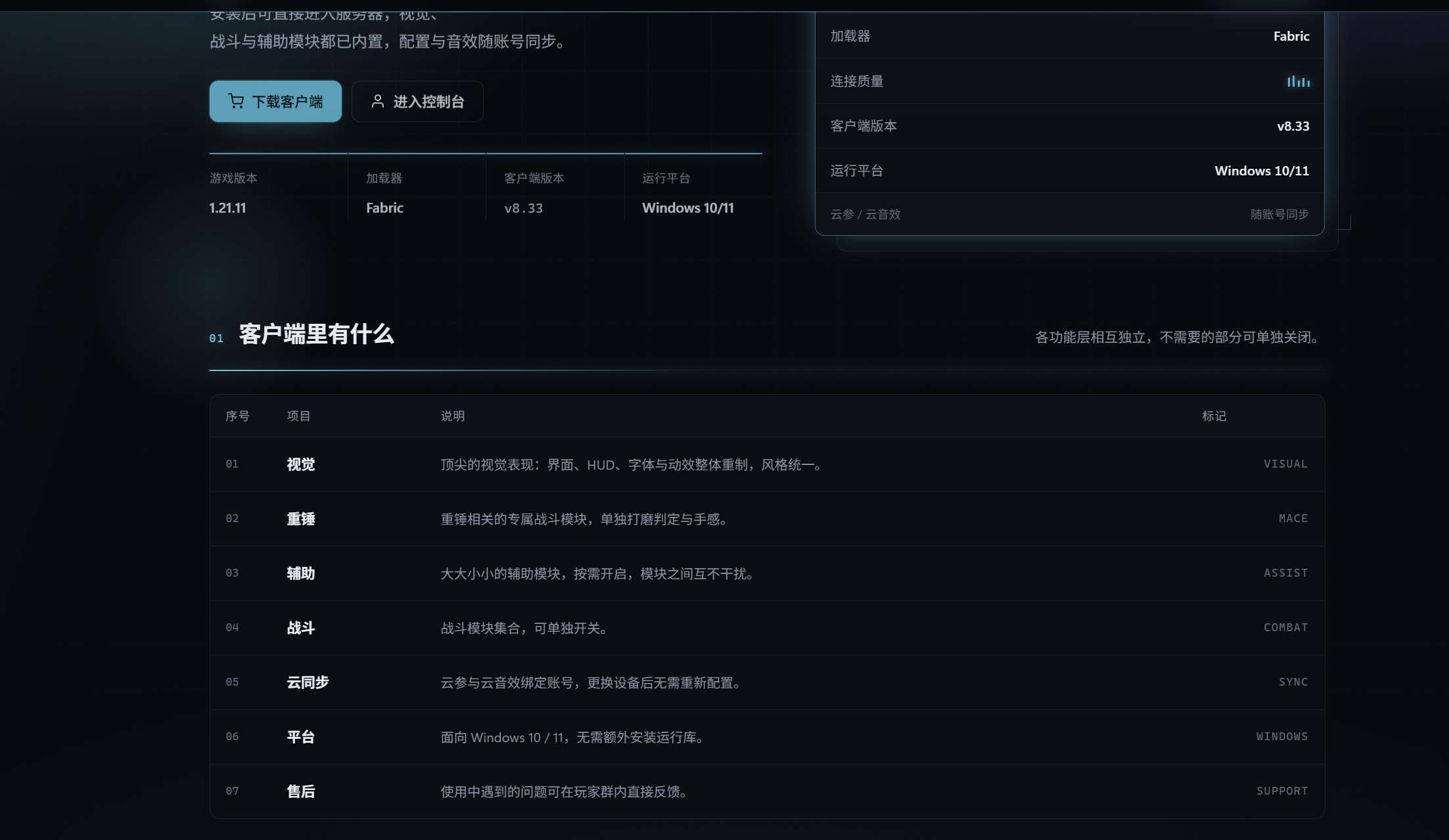The image size is (1449, 840).
Task: Click Windows 10/11 value under 运行平台 stat
Action: tap(688, 208)
